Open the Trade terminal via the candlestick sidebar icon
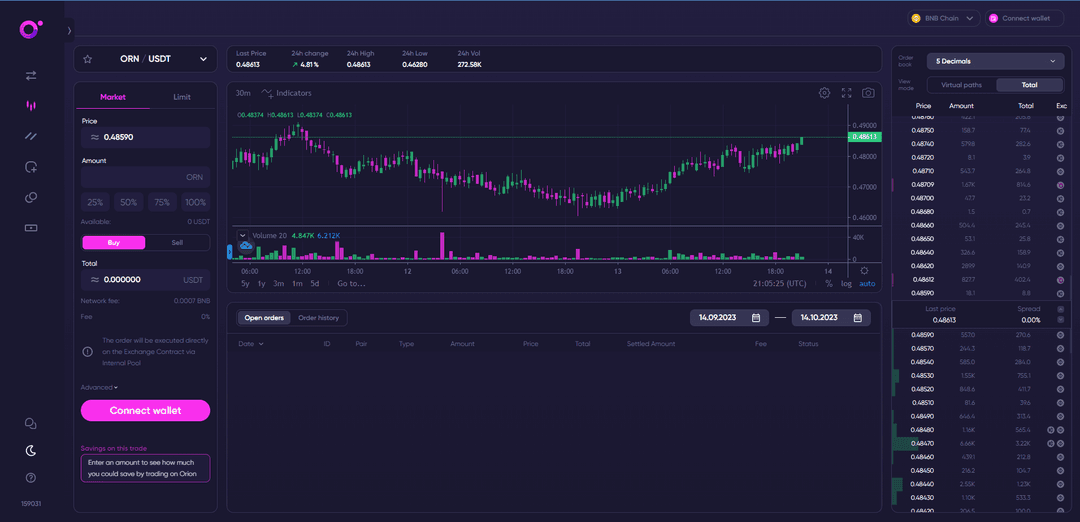The height and width of the screenshot is (522, 1080). point(31,105)
